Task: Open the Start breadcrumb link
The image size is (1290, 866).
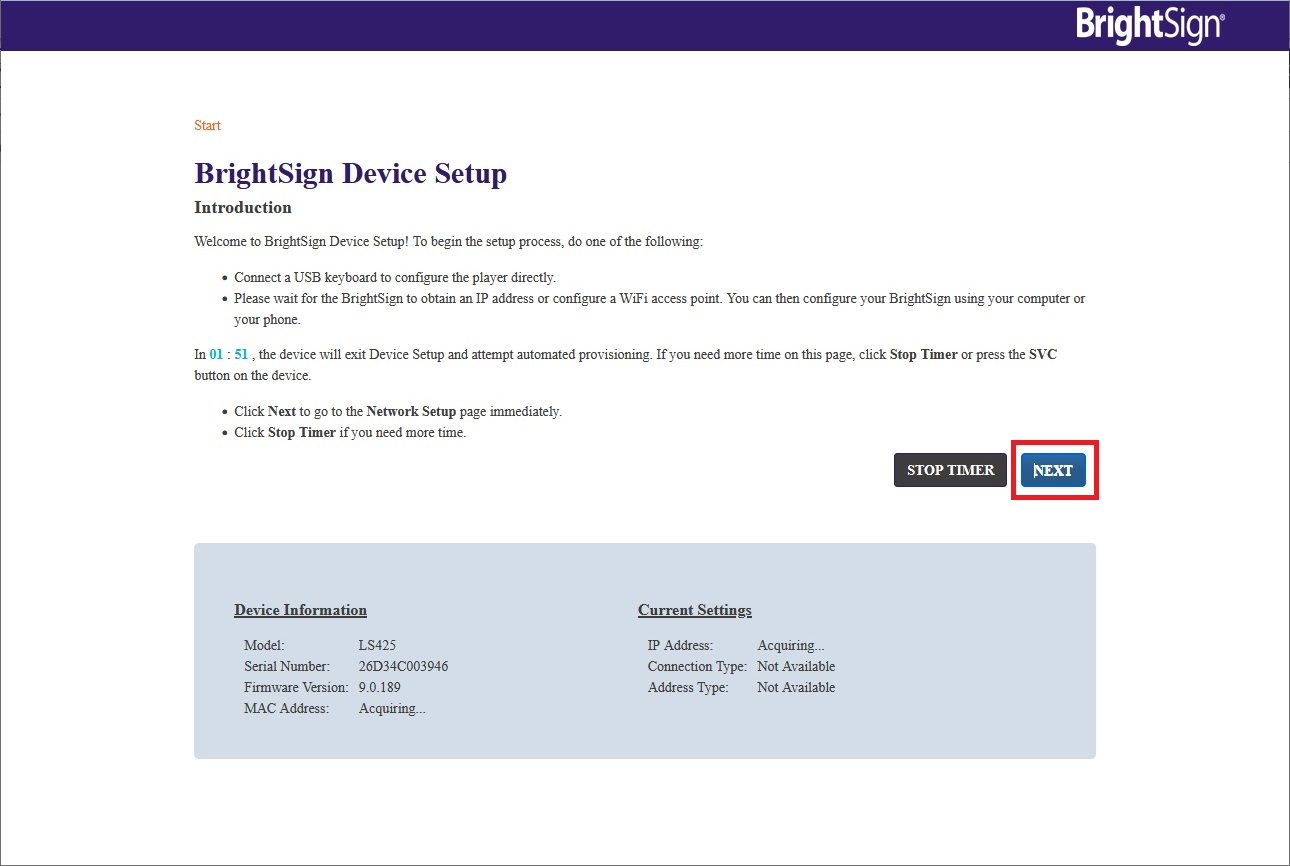Action: 207,125
